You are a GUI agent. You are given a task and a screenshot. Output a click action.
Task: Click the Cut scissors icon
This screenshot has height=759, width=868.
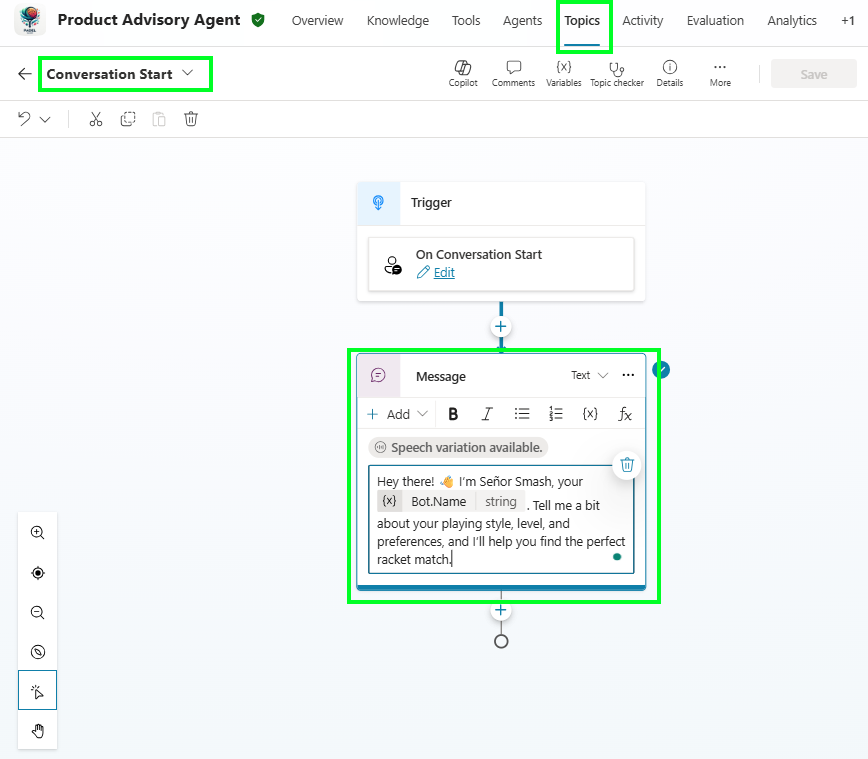[96, 119]
